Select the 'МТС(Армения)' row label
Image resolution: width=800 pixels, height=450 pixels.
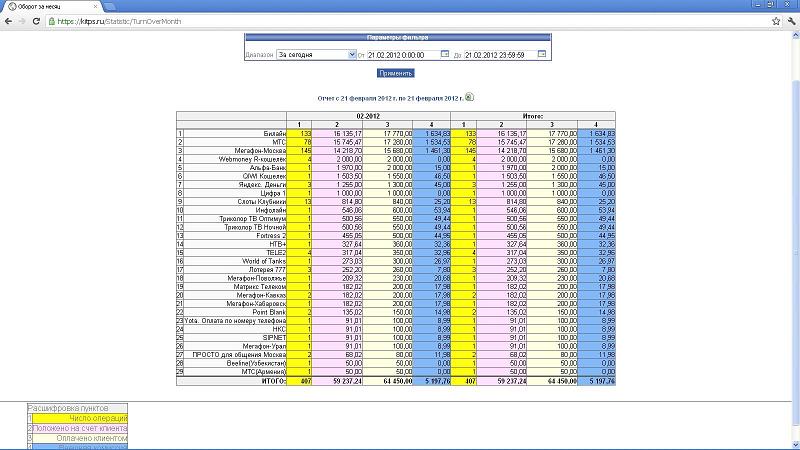tap(263, 372)
